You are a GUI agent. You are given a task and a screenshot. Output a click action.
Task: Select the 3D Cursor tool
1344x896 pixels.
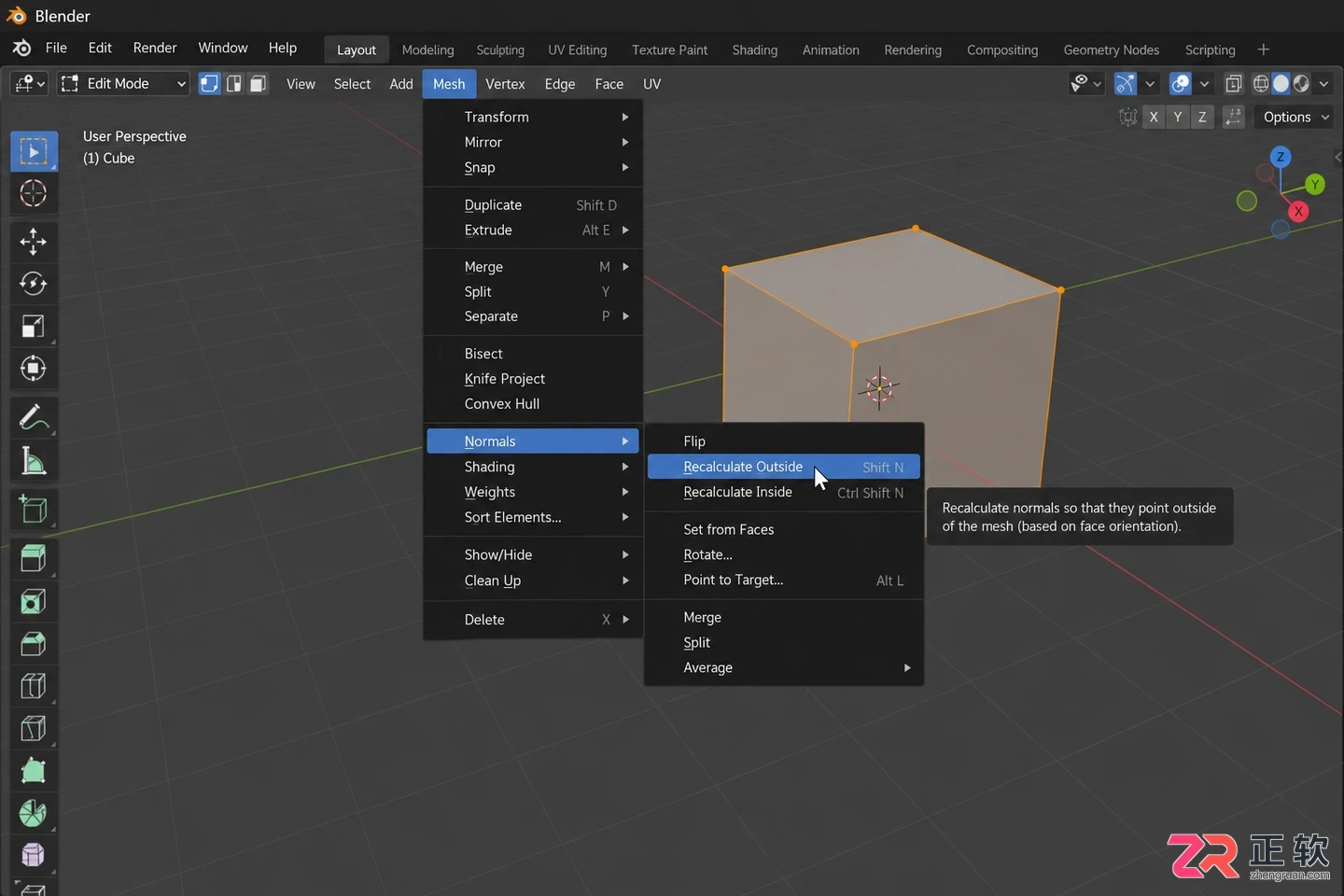[34, 193]
